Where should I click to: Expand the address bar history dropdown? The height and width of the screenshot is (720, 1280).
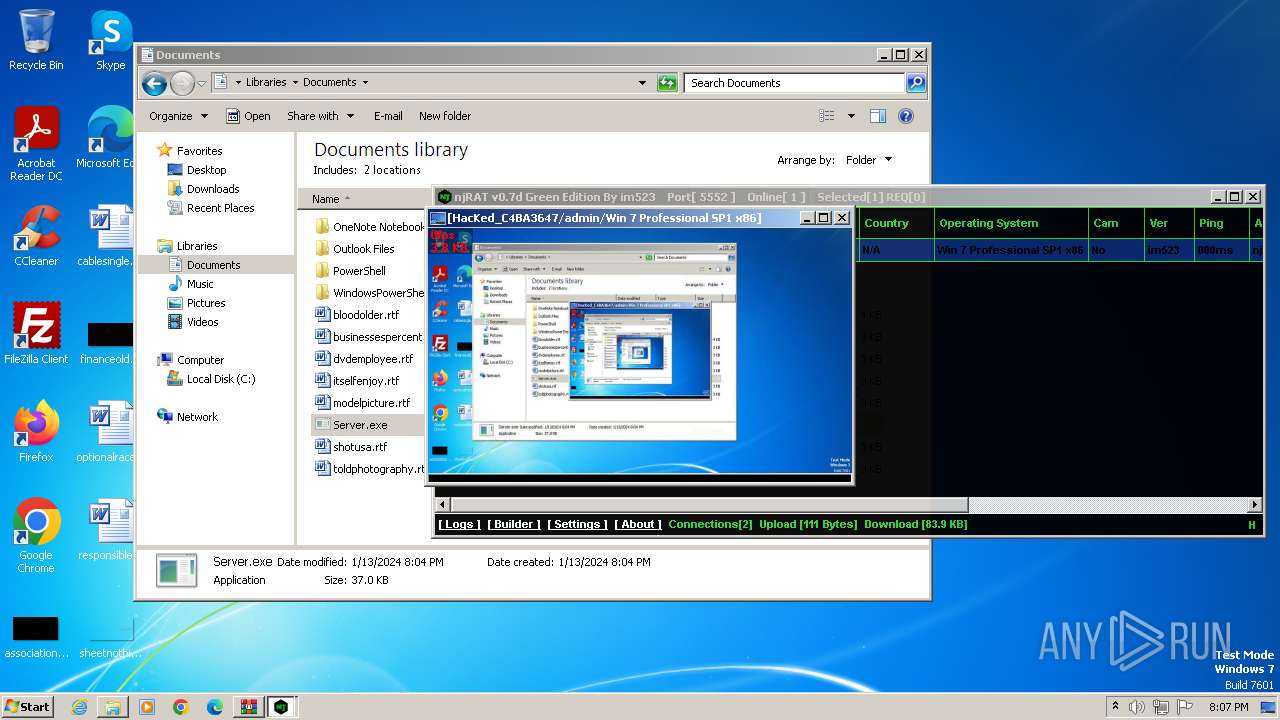pyautogui.click(x=642, y=83)
